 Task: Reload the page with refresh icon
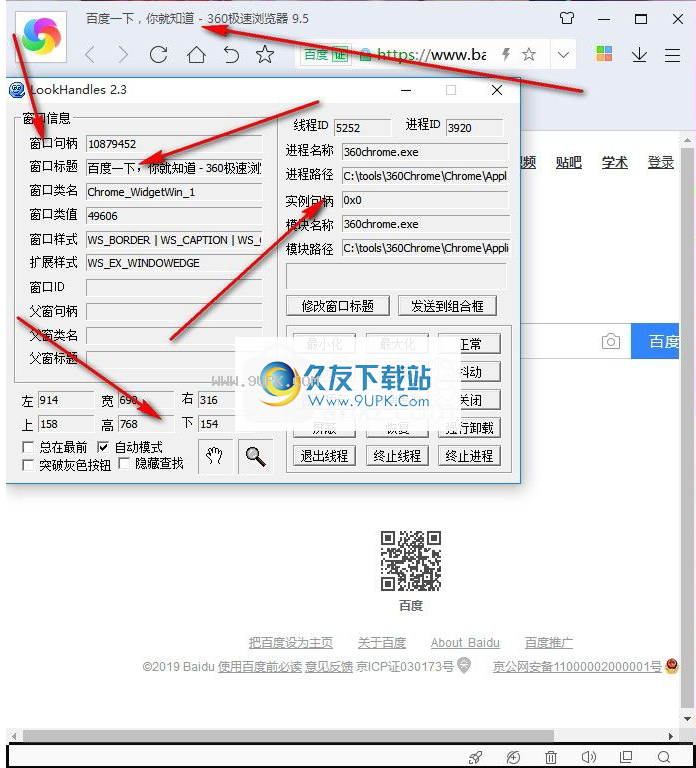(159, 54)
